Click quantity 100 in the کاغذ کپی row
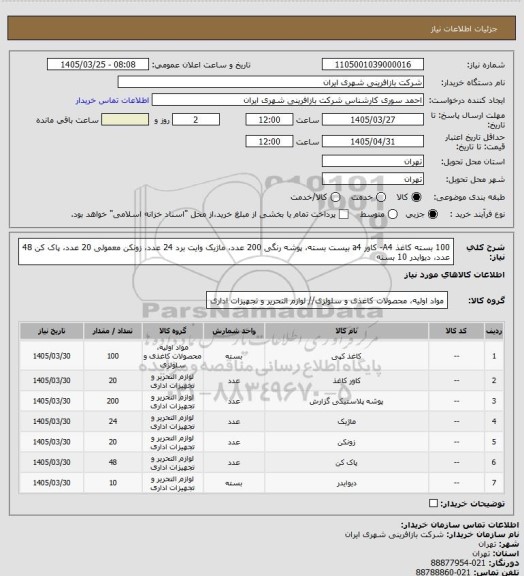This screenshot has width=524, height=576. click(x=113, y=356)
